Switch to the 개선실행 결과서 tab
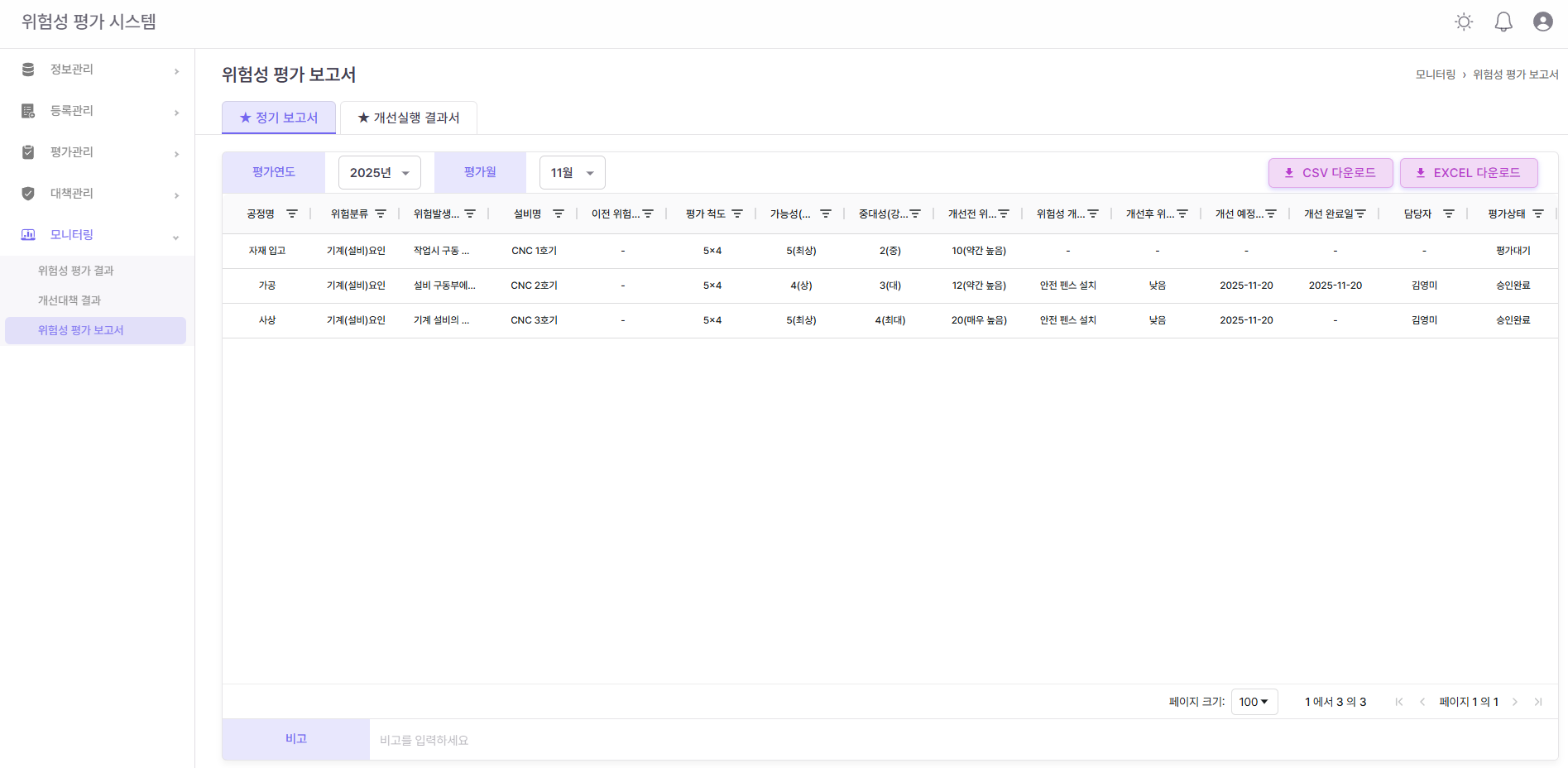The height and width of the screenshot is (768, 1568). 408,118
